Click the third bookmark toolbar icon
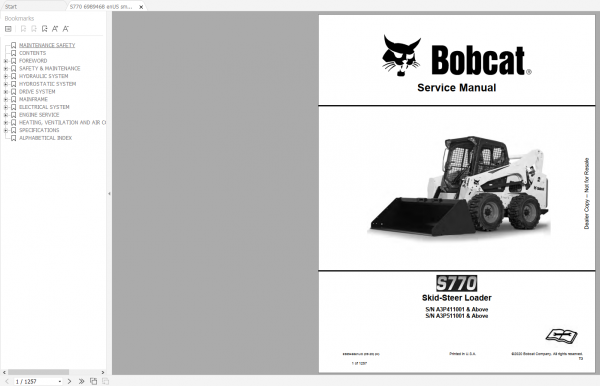The width and height of the screenshot is (600, 386). 34,29
